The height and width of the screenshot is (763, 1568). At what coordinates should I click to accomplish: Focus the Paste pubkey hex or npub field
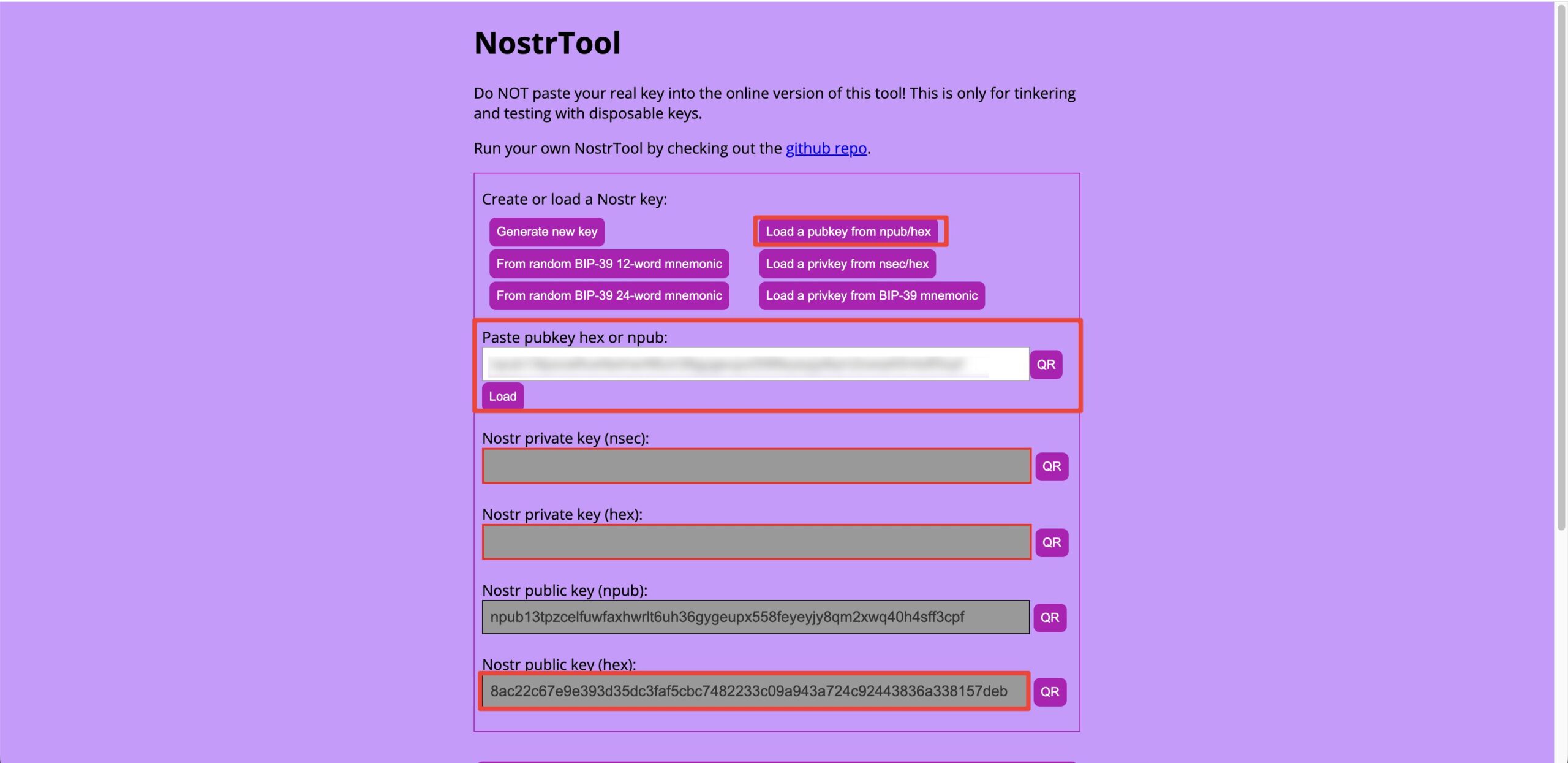(755, 364)
